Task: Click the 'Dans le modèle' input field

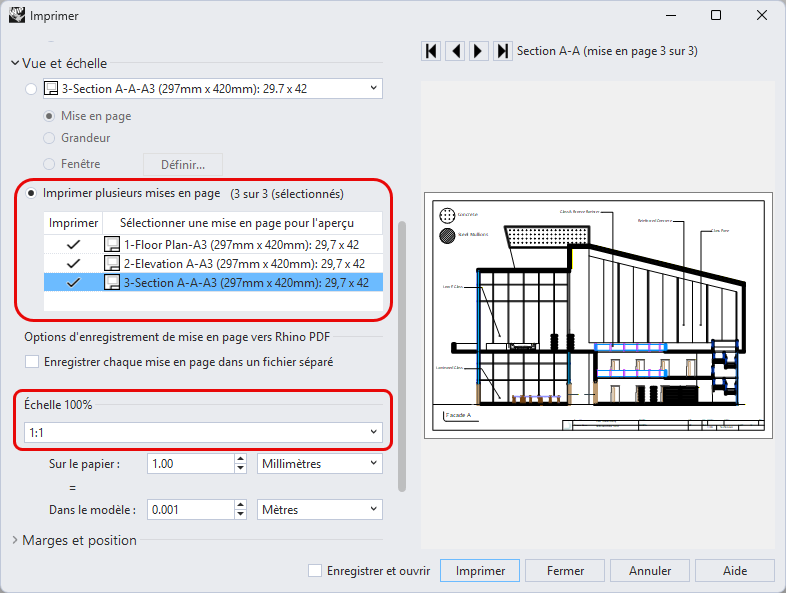Action: 189,510
